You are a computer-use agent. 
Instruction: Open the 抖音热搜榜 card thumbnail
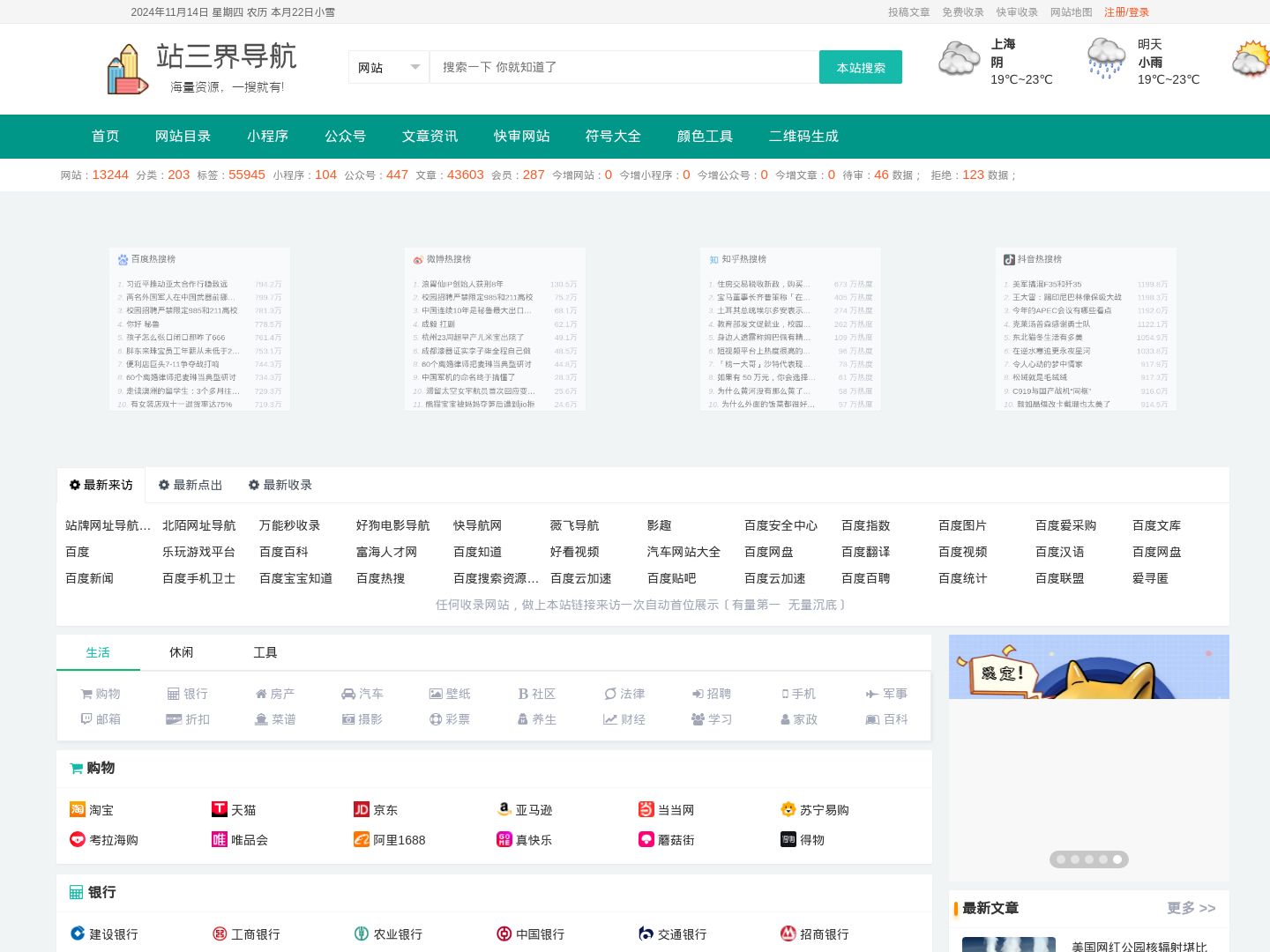(1086, 329)
